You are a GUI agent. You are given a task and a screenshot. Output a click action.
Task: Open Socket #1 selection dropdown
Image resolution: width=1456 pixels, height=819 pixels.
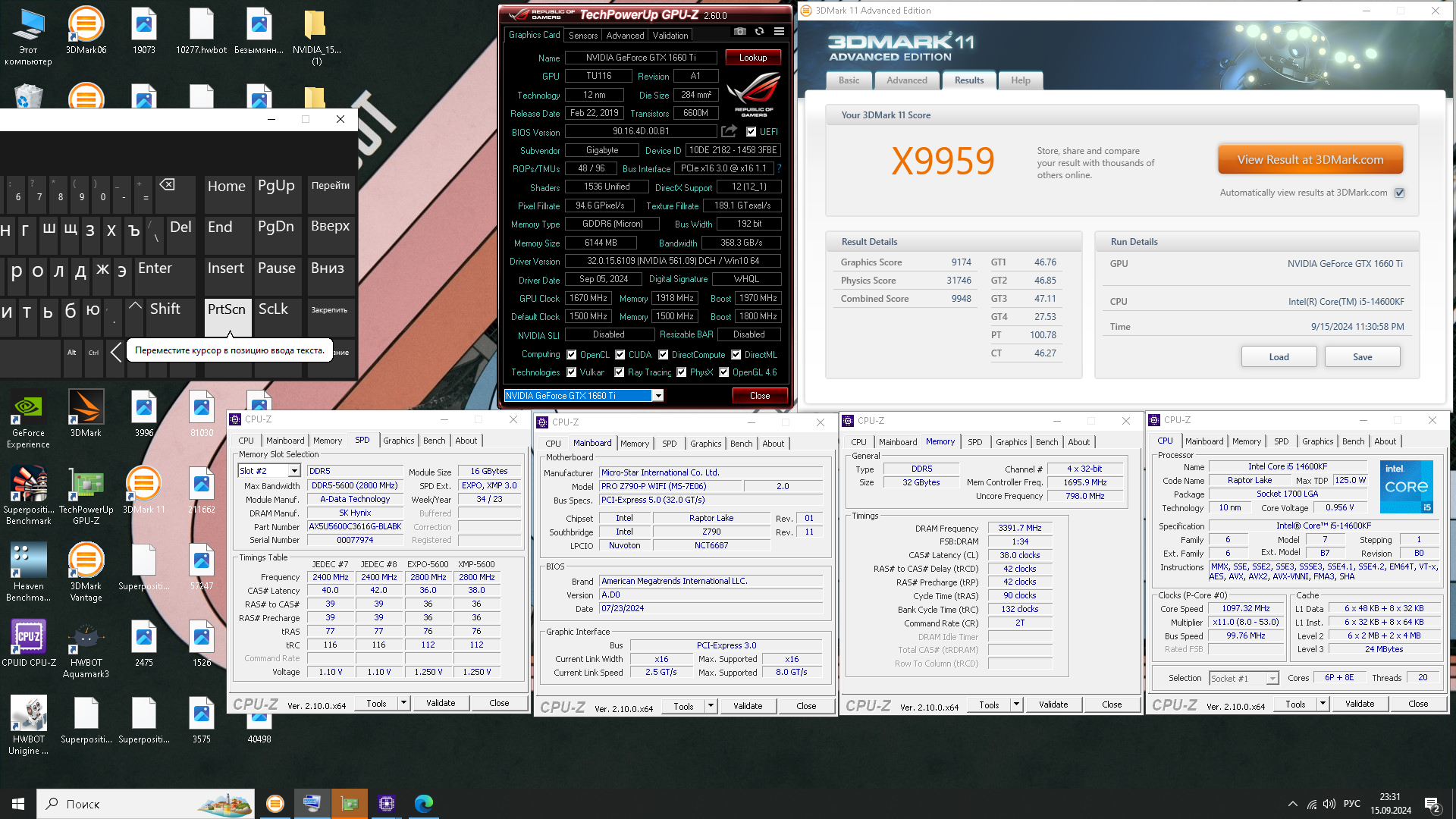coord(1272,678)
